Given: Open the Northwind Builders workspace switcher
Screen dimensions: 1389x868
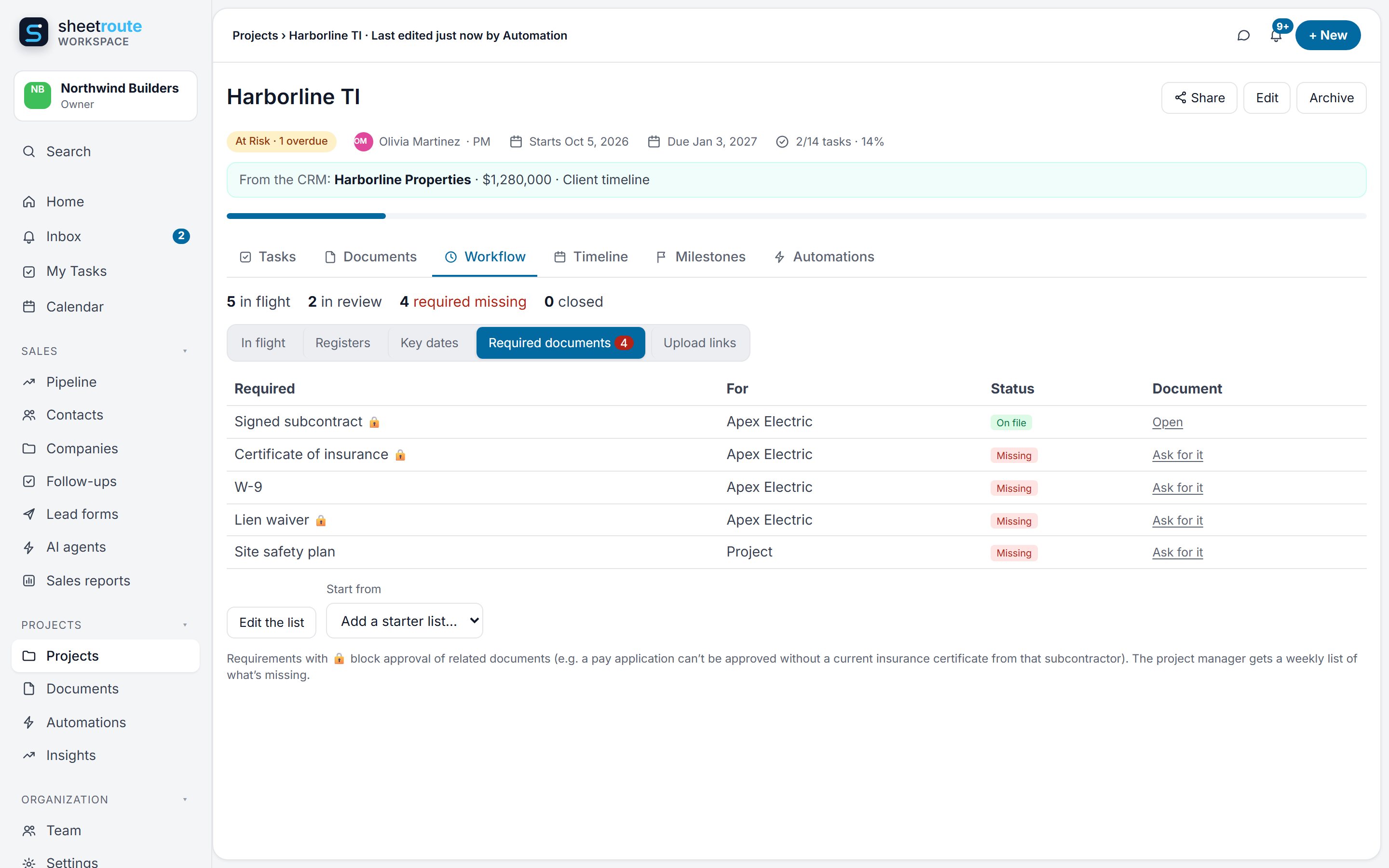Looking at the screenshot, I should [106, 96].
